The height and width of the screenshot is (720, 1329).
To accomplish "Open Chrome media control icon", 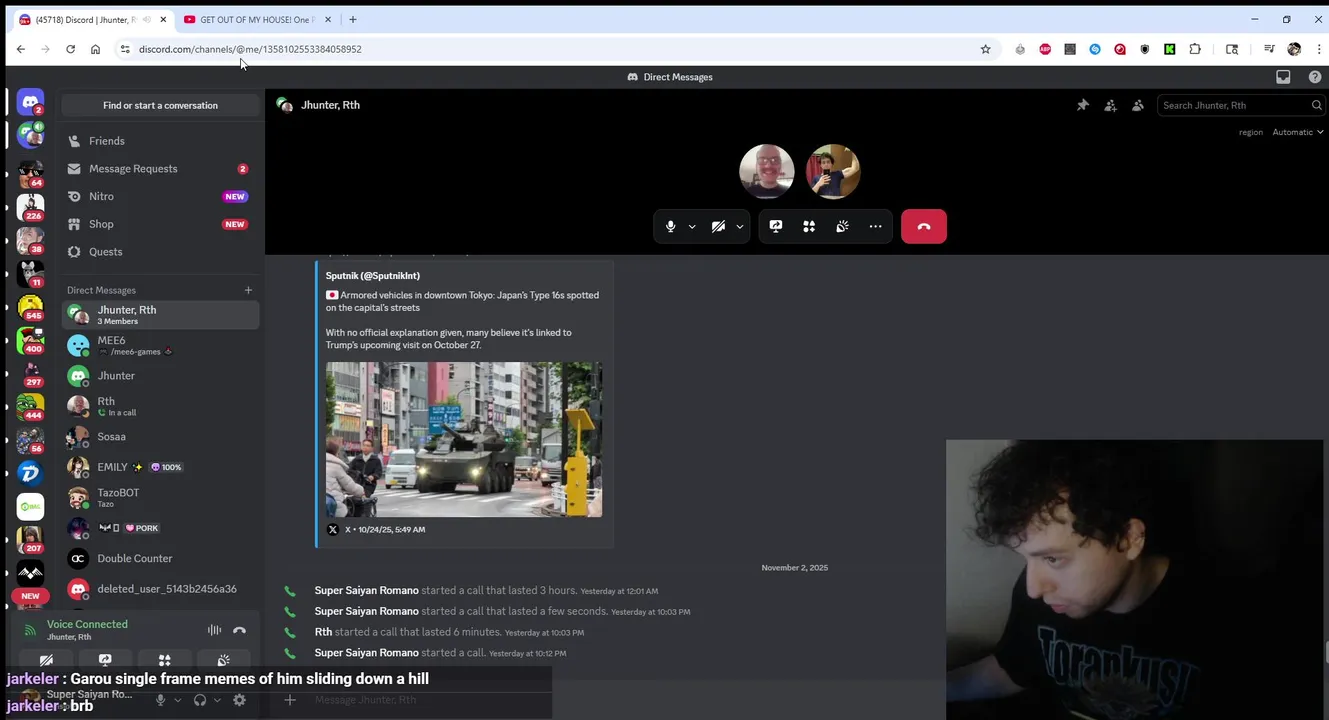I will pyautogui.click(x=1269, y=49).
